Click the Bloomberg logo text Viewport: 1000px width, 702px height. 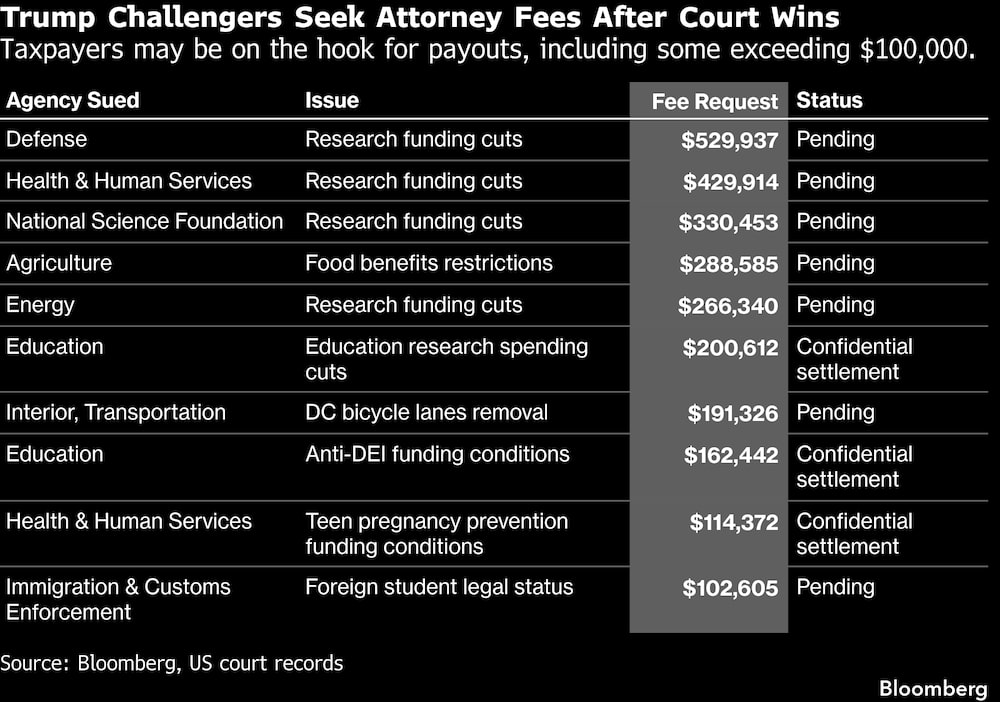coord(933,689)
